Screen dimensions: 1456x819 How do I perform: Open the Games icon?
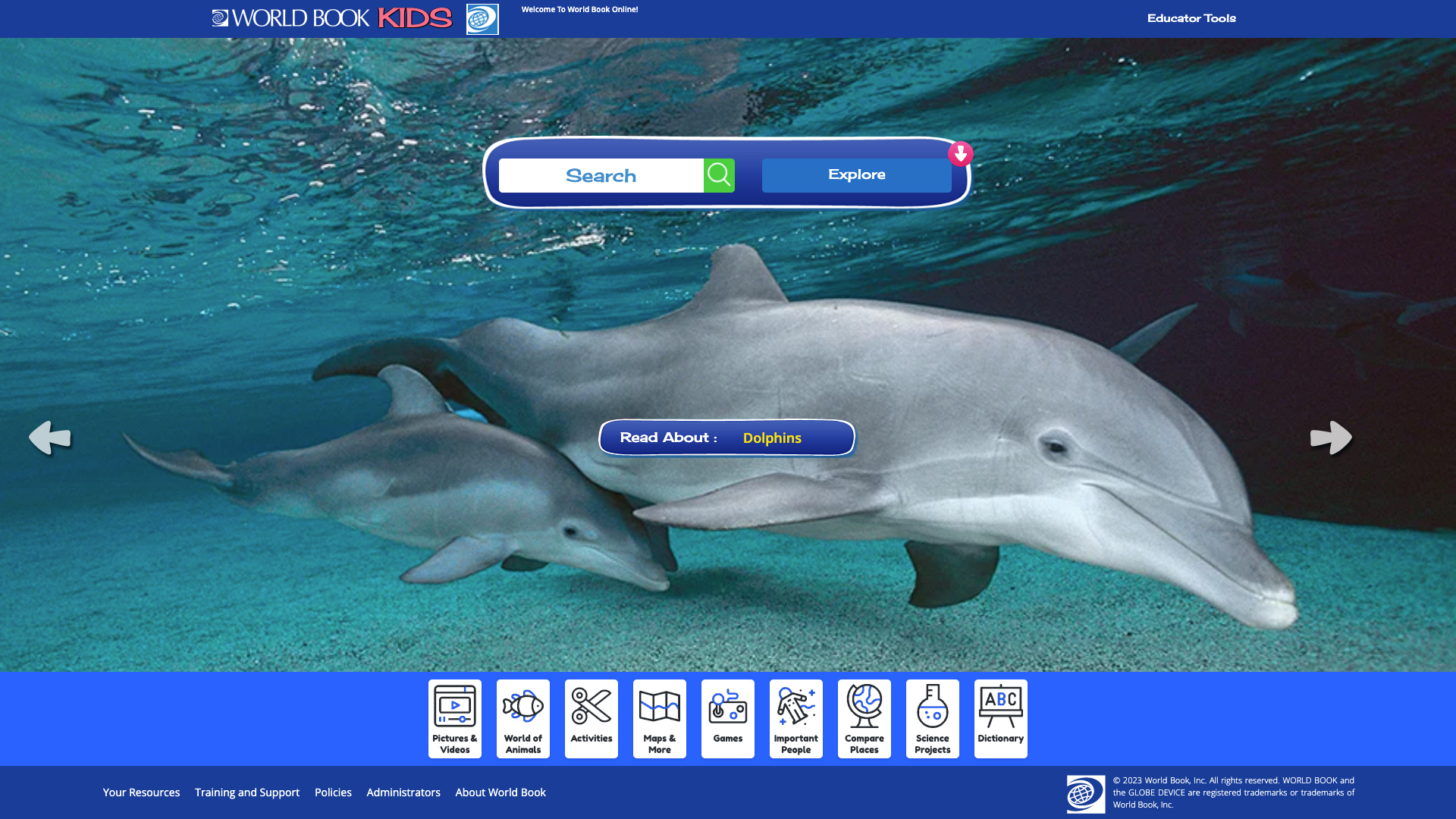click(x=728, y=718)
